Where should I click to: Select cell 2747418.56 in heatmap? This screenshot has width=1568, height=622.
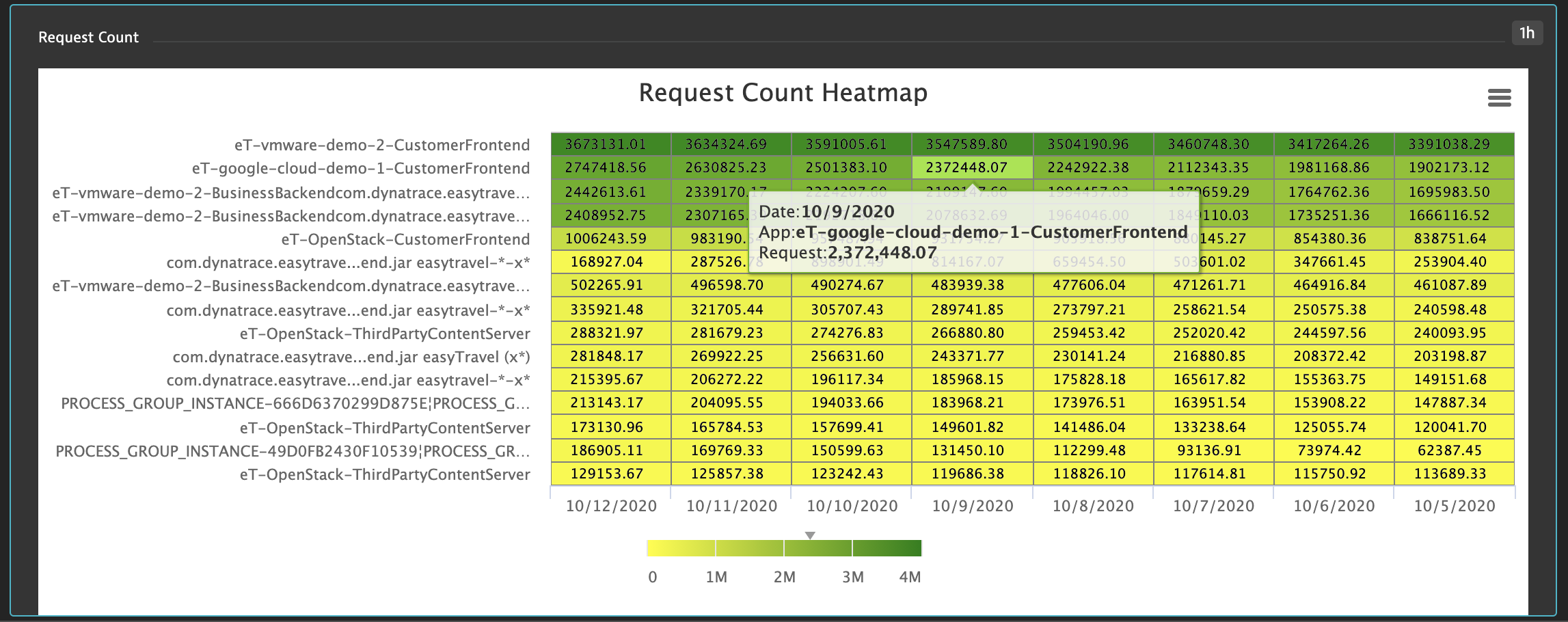(x=611, y=167)
